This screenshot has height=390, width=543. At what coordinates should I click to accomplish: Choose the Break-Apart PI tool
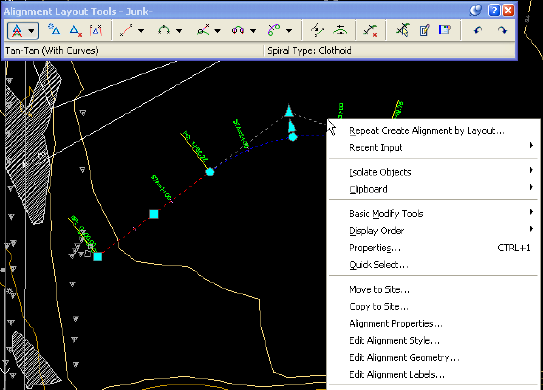click(x=96, y=30)
